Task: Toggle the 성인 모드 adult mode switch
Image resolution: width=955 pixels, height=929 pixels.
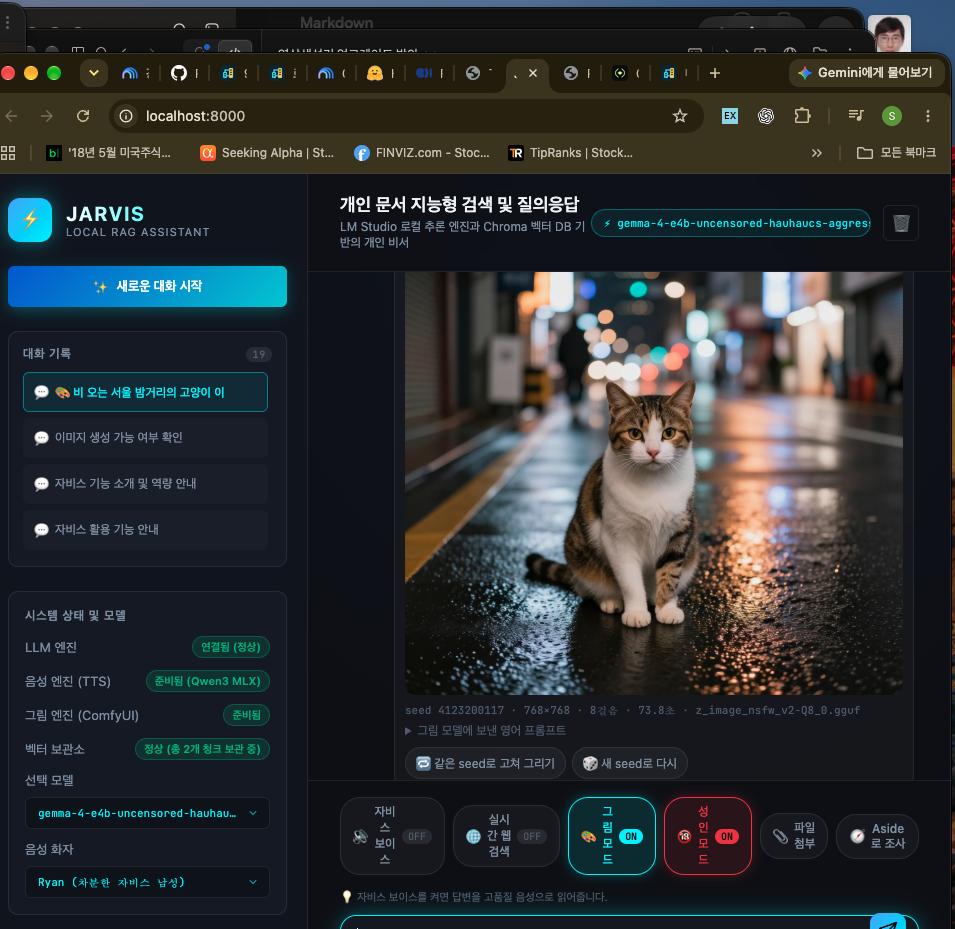Action: click(x=708, y=836)
